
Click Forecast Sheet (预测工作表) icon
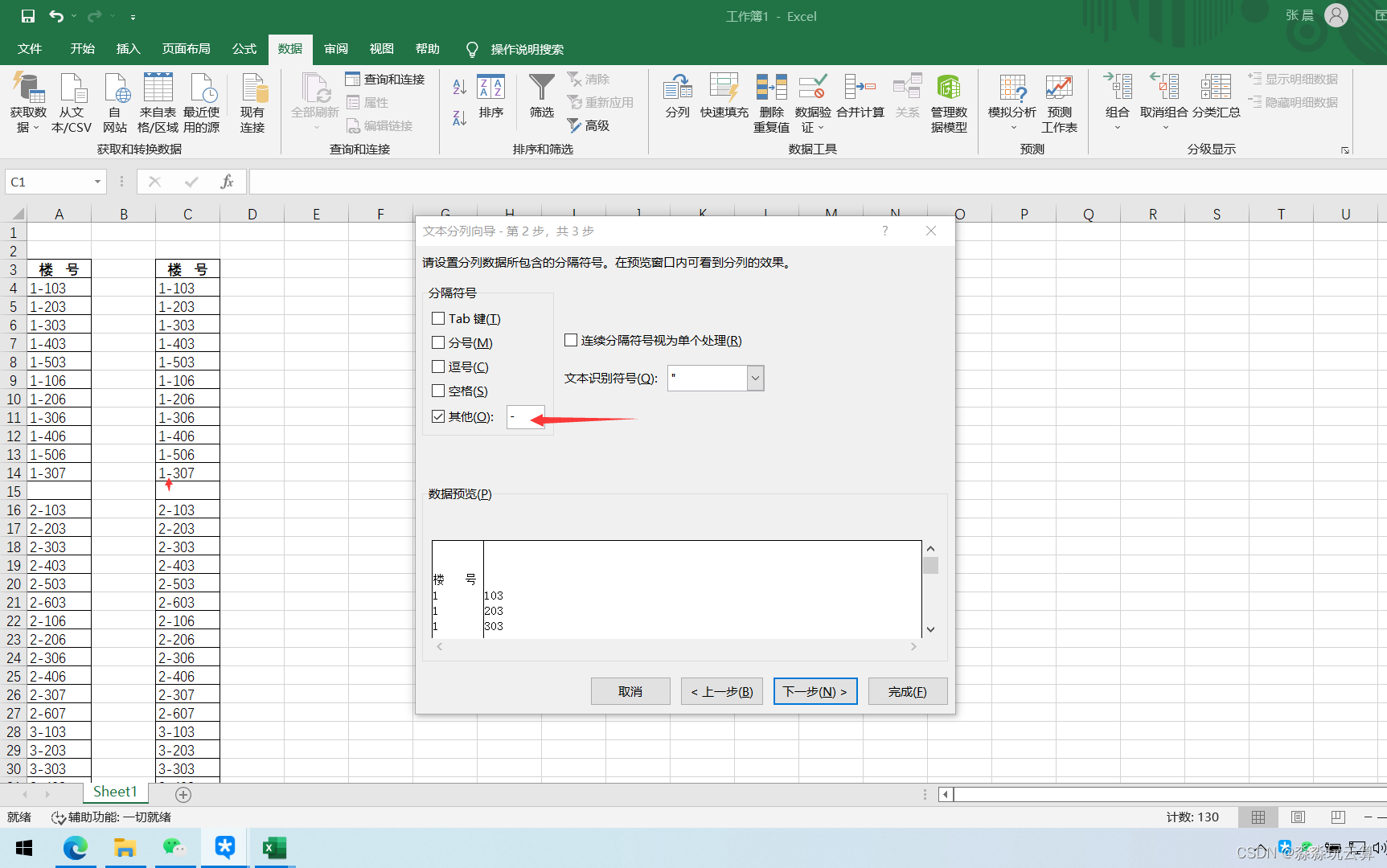point(1059,102)
